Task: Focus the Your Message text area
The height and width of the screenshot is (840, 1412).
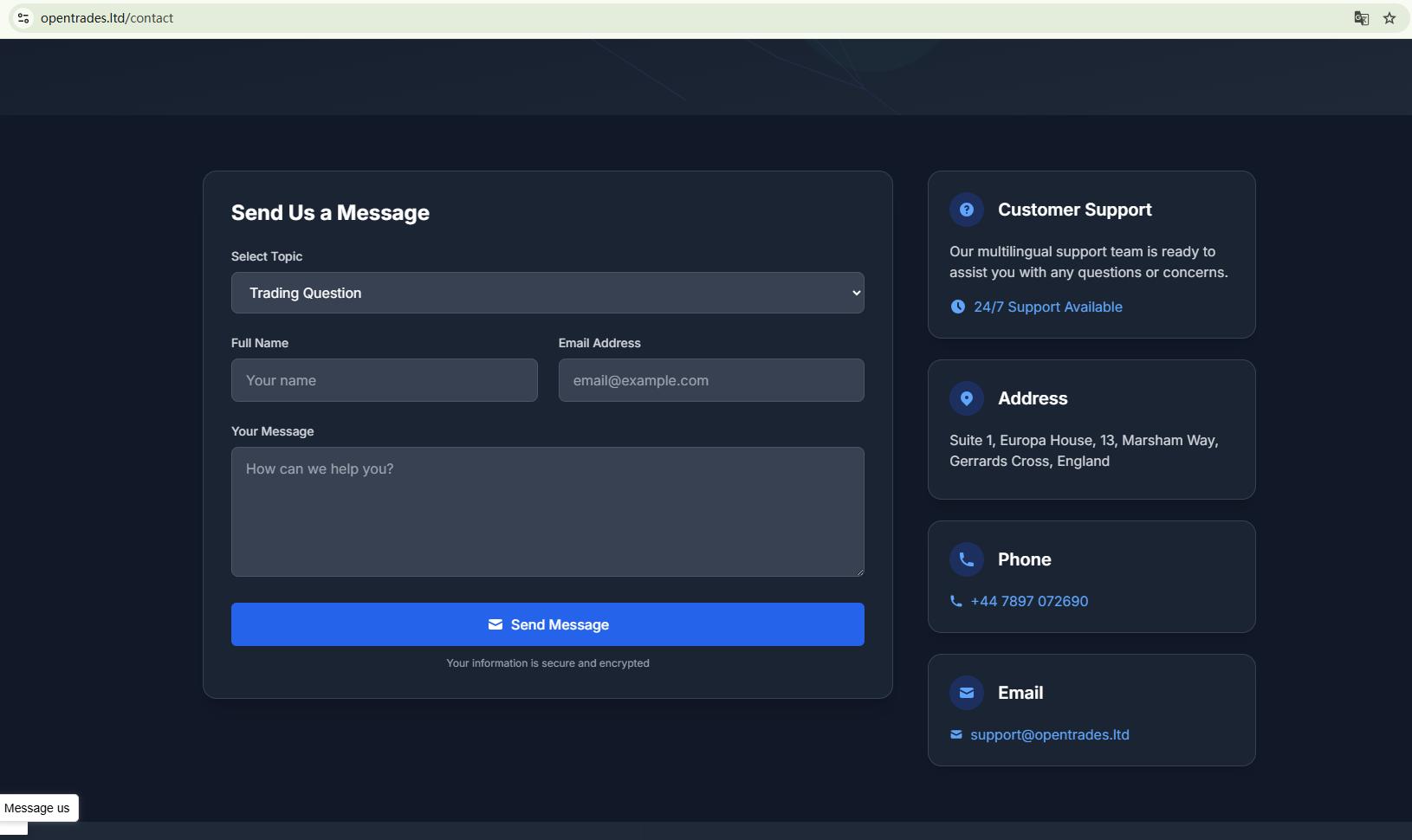Action: [547, 511]
